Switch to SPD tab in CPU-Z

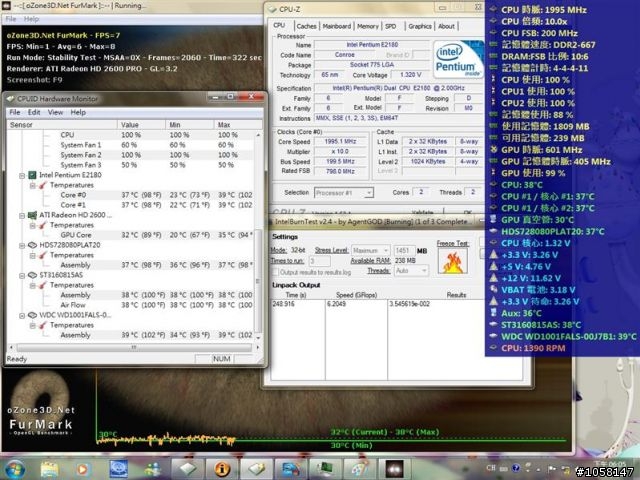click(x=391, y=26)
